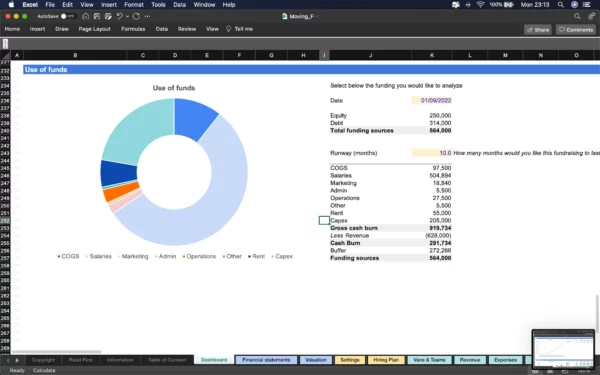The height and width of the screenshot is (375, 600).
Task: Toggle the AutoSave switch
Action: click(x=67, y=16)
